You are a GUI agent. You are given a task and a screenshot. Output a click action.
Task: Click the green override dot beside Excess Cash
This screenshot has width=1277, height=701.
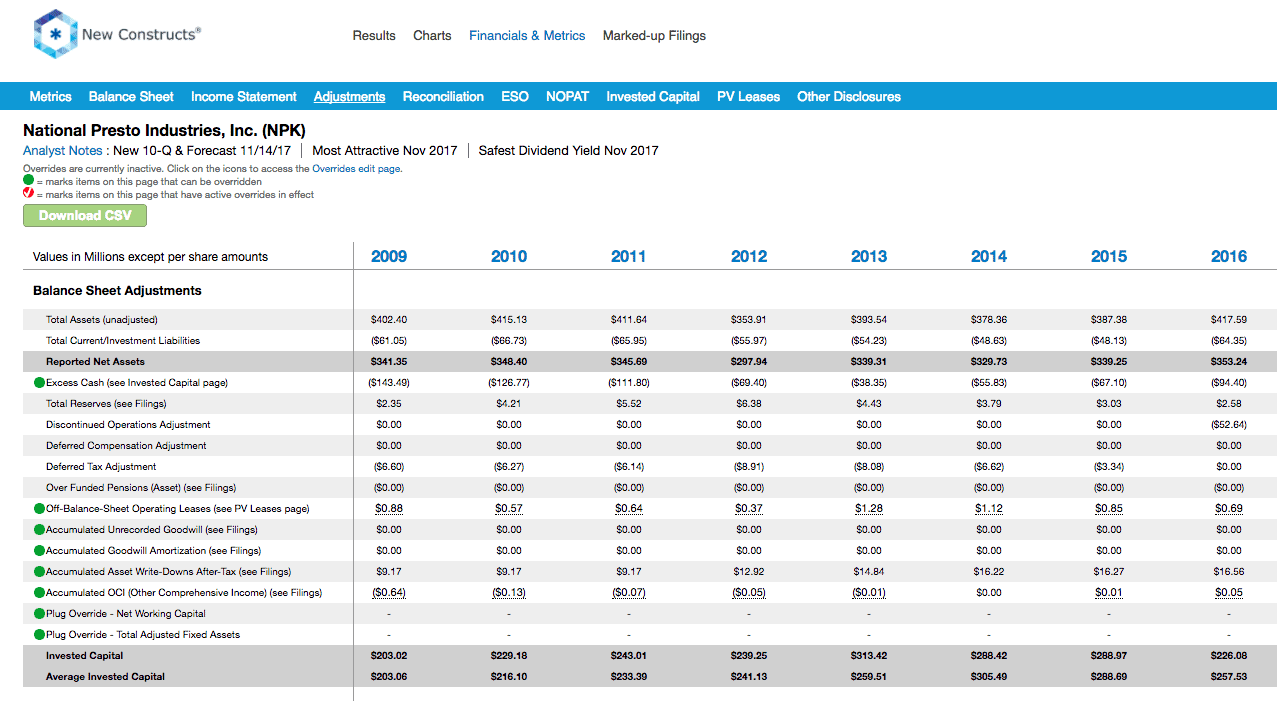(39, 383)
